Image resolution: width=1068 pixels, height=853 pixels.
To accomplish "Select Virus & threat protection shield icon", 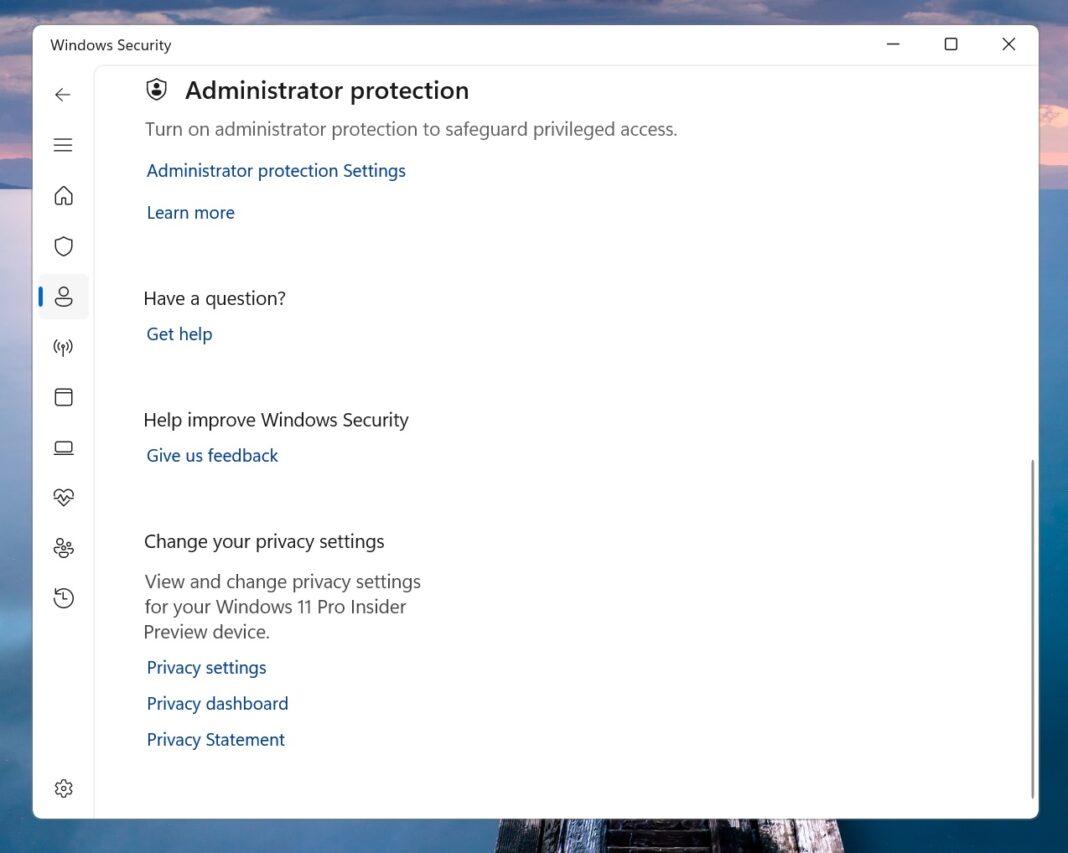I will click(x=63, y=246).
